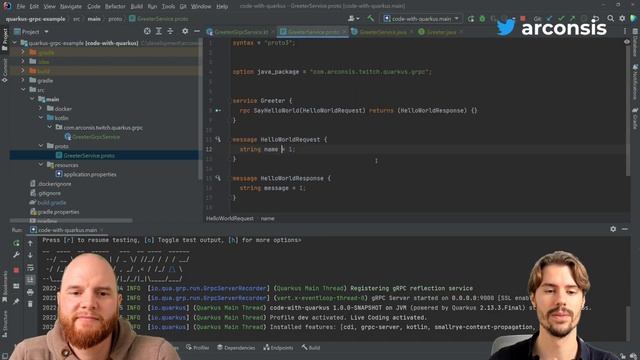This screenshot has width=640, height=360.
Task: Click the up arrow in Run console
Action: coord(30,243)
